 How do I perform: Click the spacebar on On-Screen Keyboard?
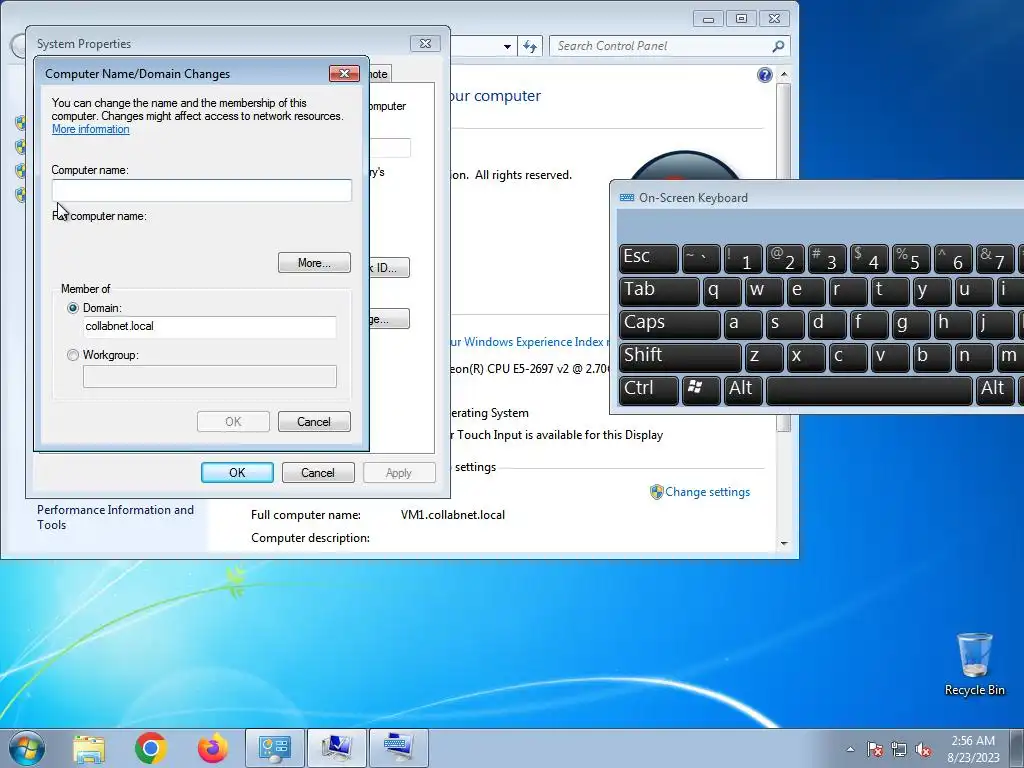coord(869,389)
